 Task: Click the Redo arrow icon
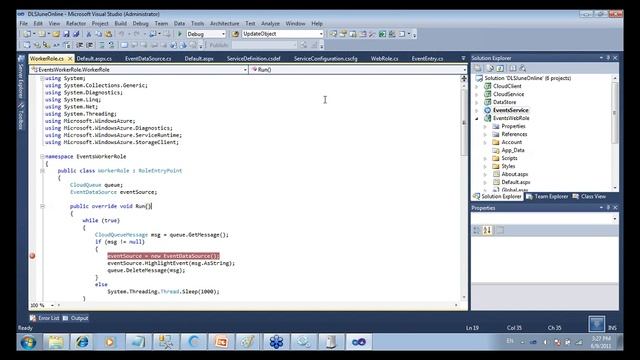click(x=136, y=34)
